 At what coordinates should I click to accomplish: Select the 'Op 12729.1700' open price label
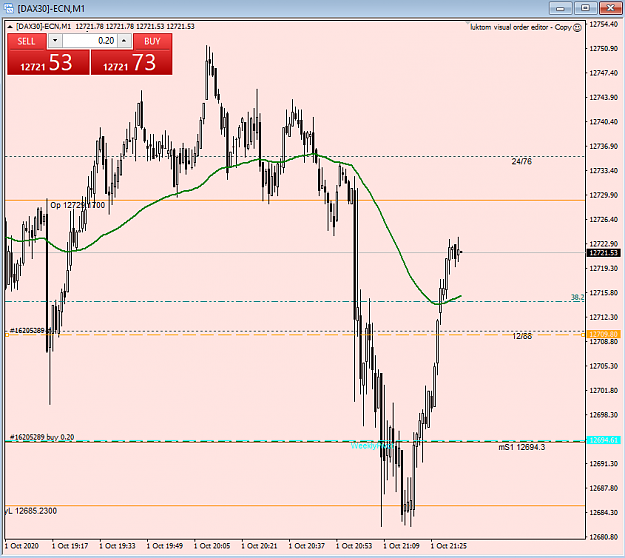click(x=78, y=205)
